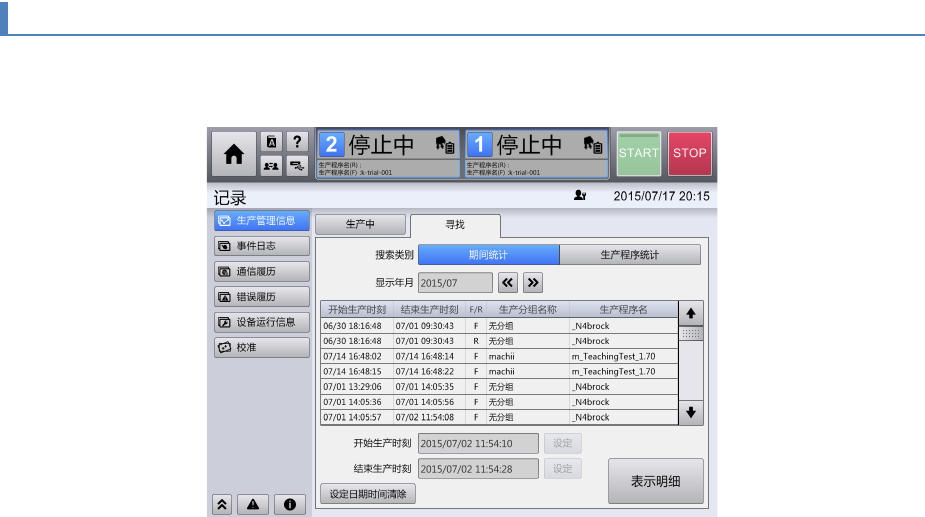Image resolution: width=925 pixels, height=517 pixels.
Task: Click the 表示明细 button
Action: (656, 481)
